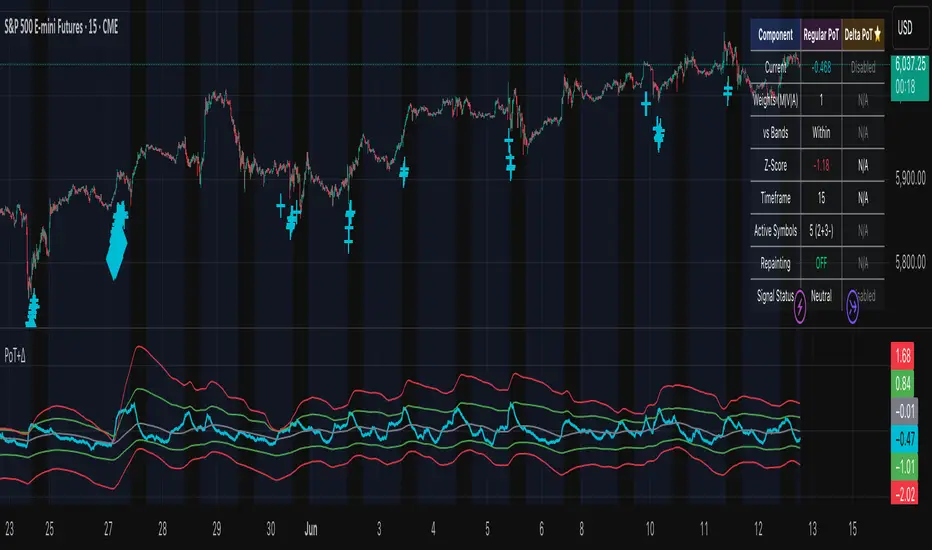Open the S&P 500 E-mini Futures symbol title
This screenshot has height=550, width=932.
click(61, 27)
